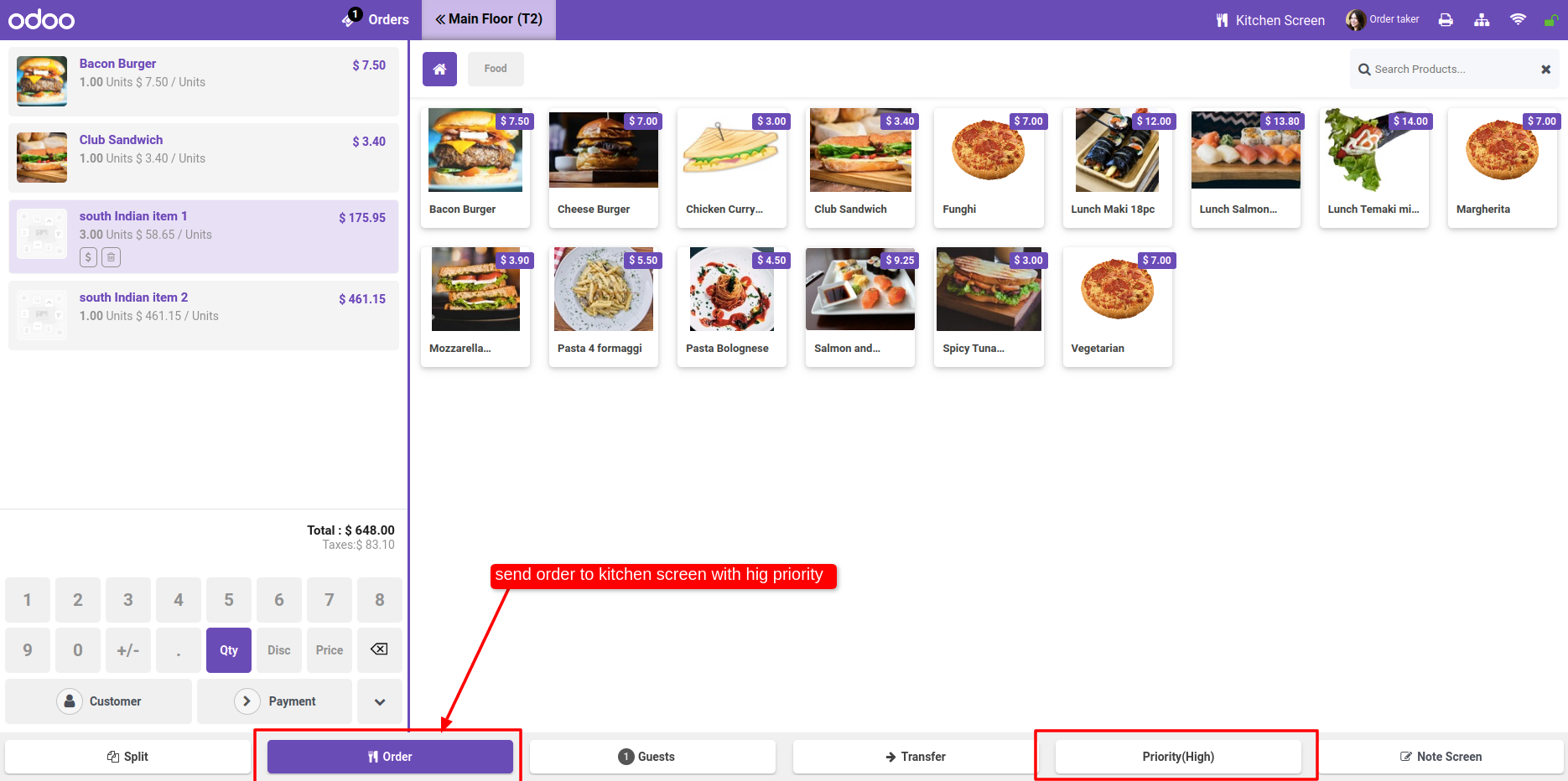Click Priority(High) button
Image resolution: width=1568 pixels, height=781 pixels.
[1178, 757]
